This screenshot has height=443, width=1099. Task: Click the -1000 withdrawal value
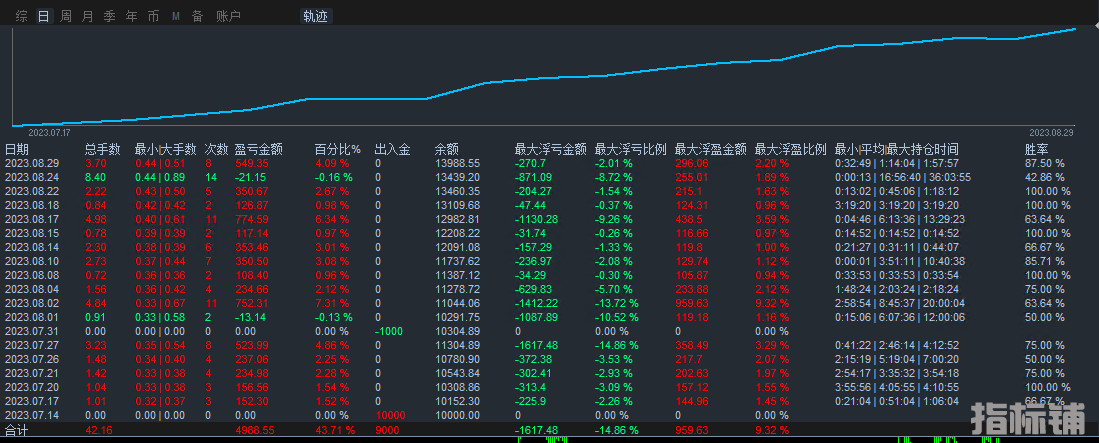(389, 332)
